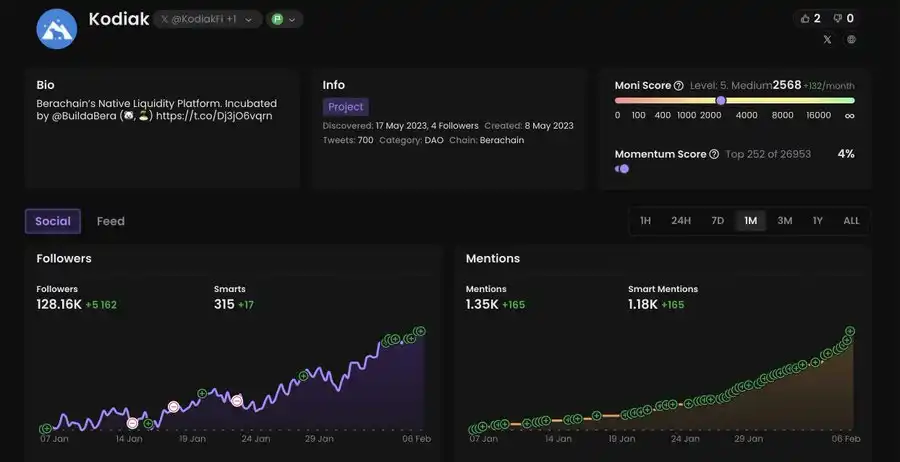The image size is (900, 462).
Task: Click the Moni Score help icon
Action: pyautogui.click(x=679, y=86)
